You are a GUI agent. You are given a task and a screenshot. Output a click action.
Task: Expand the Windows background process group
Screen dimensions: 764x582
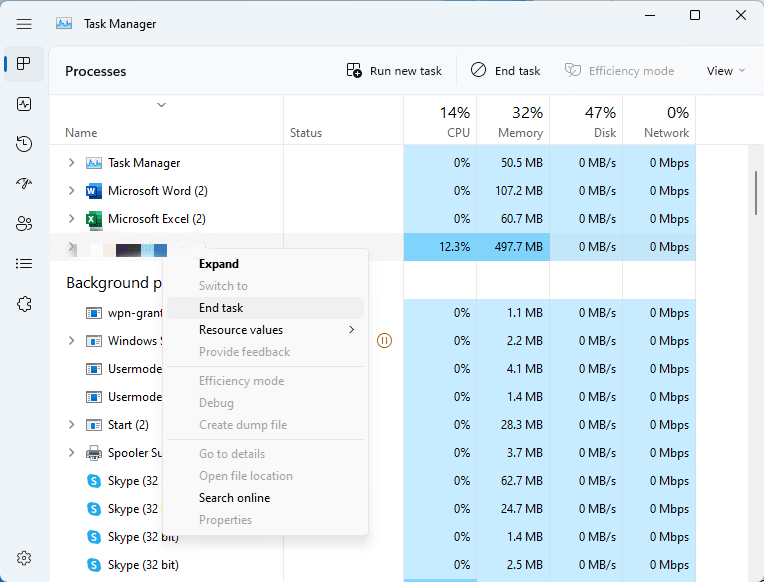pos(72,340)
